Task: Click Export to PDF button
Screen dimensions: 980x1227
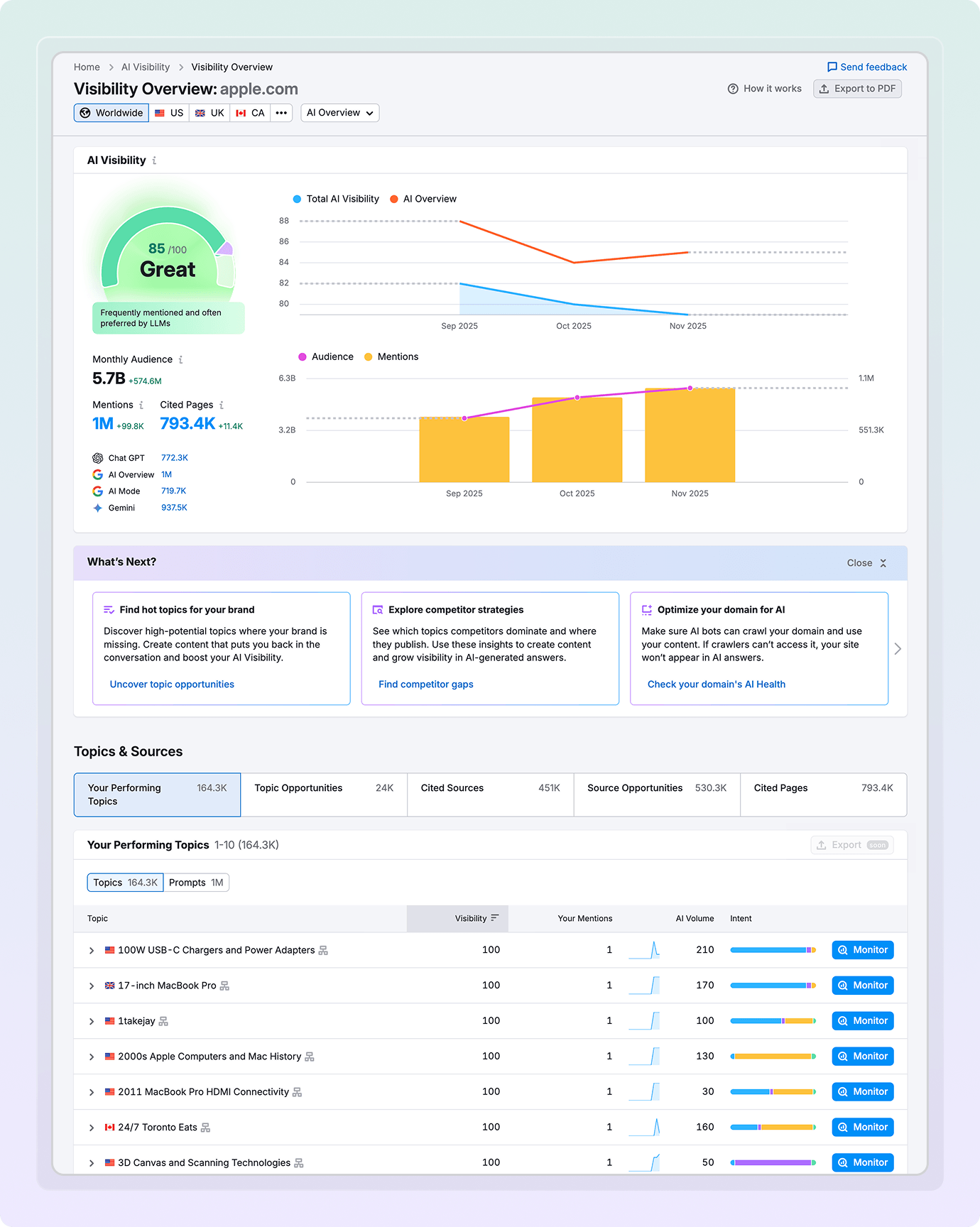Action: [x=857, y=89]
